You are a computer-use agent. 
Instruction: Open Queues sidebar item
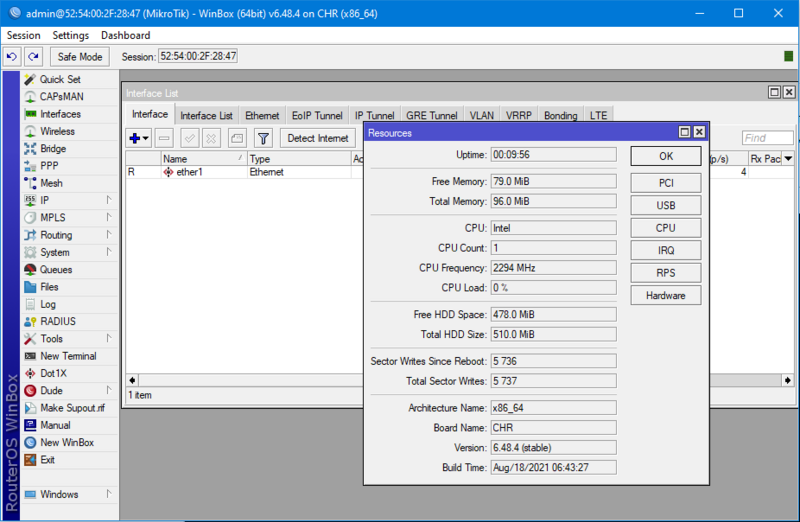tap(56, 269)
